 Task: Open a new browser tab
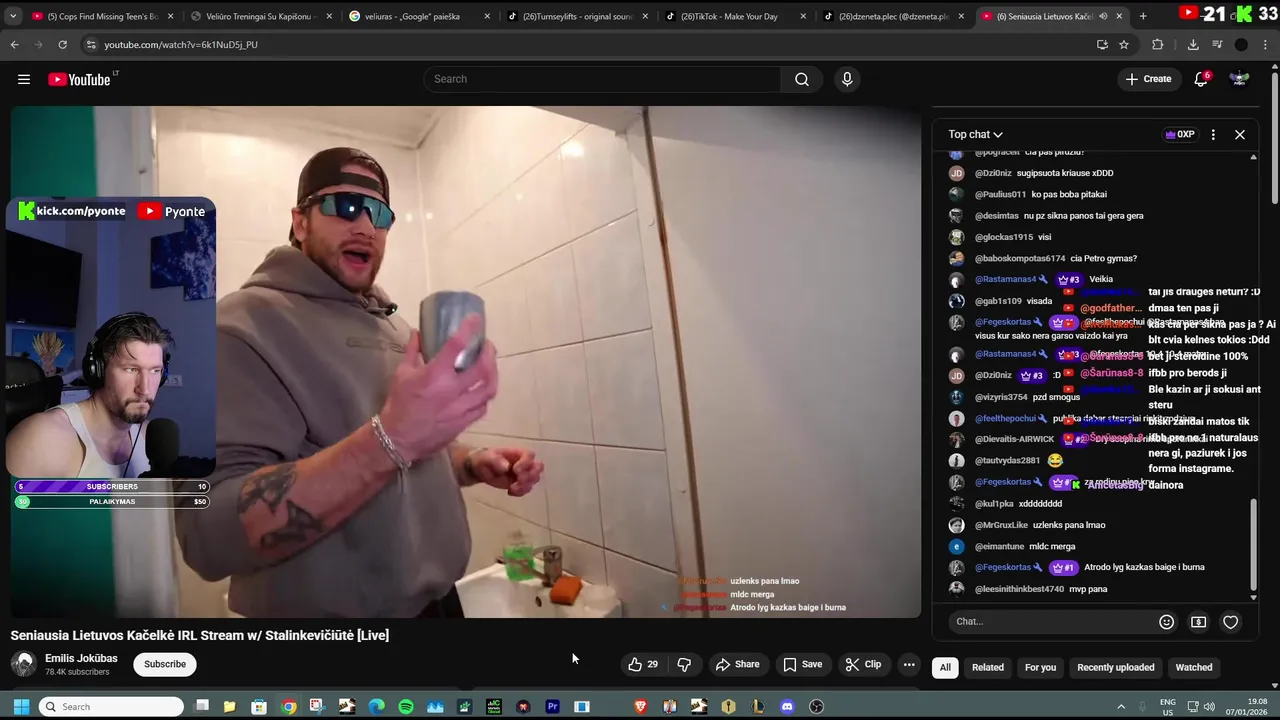click(1143, 16)
